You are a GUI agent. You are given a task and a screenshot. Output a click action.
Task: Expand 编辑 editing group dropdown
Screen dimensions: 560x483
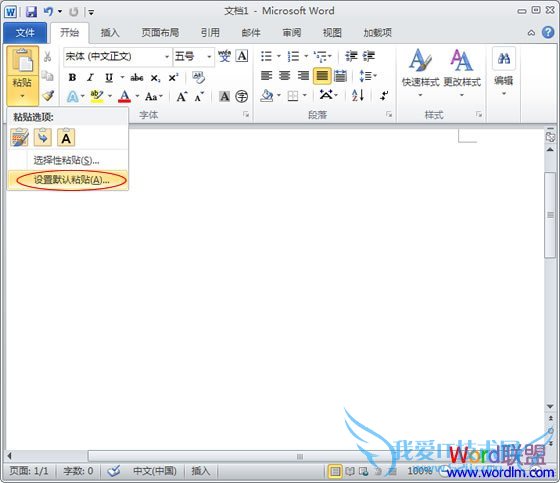tap(504, 94)
